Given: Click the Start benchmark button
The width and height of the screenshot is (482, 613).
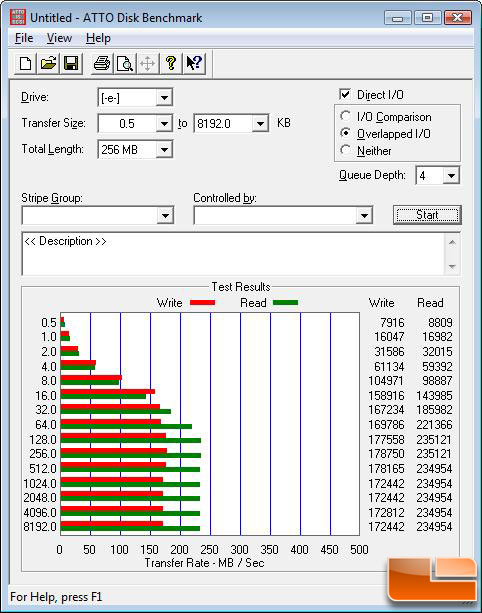Looking at the screenshot, I should coord(427,215).
